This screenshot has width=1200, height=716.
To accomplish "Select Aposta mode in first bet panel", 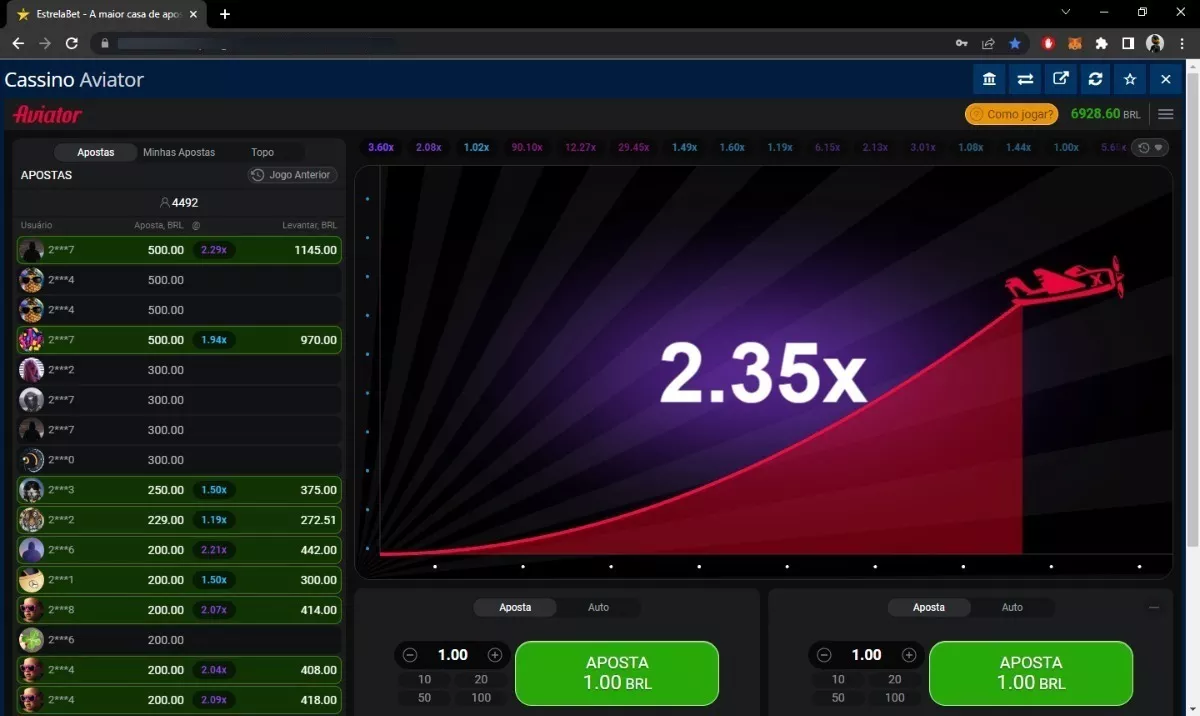I will [515, 607].
